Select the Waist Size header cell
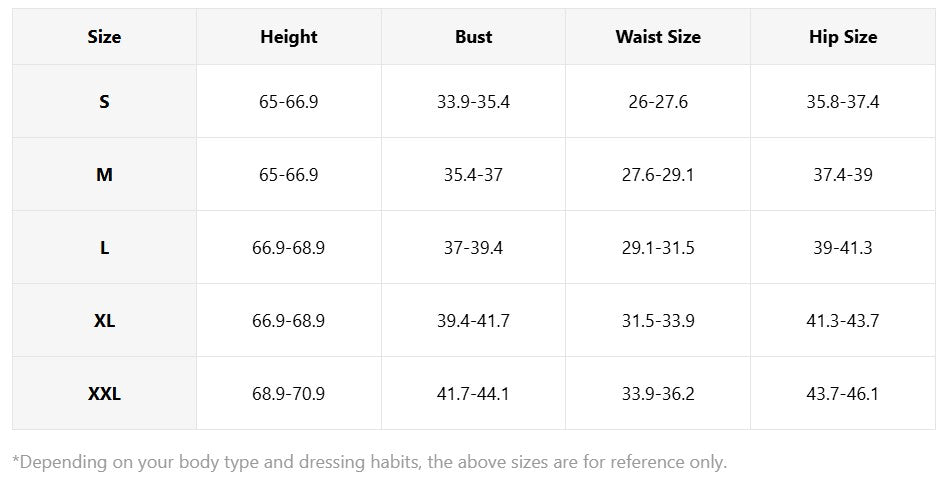Viewport: 945px width, 478px height. click(658, 37)
